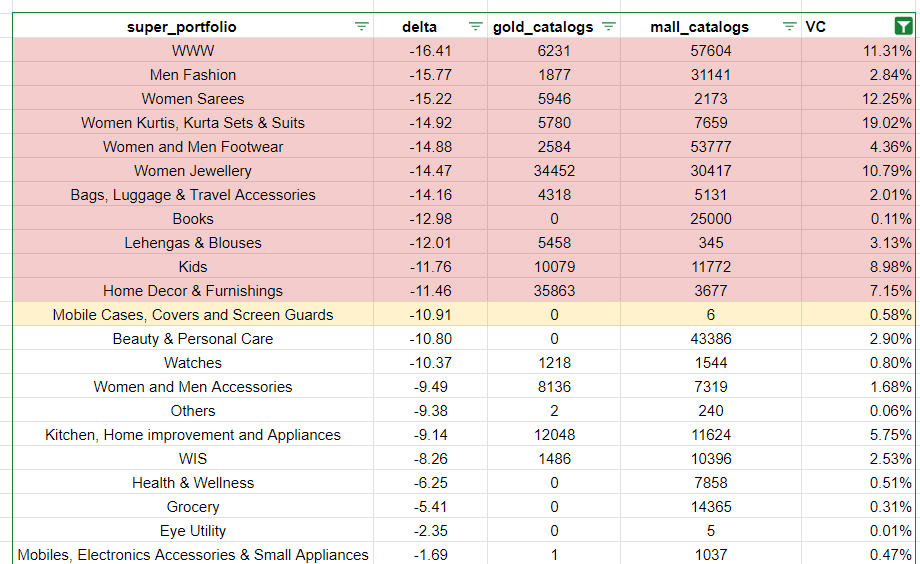Click the Books portfolio cell
The width and height of the screenshot is (920, 564).
coord(193,219)
